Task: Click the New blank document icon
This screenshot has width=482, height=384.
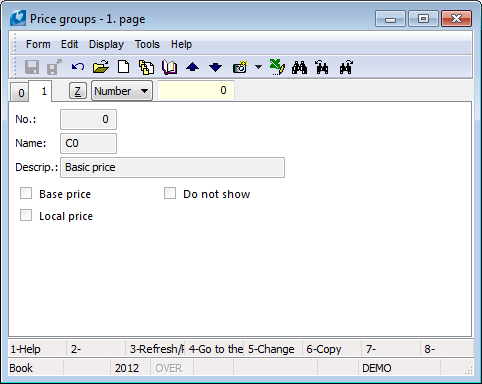Action: pos(124,67)
